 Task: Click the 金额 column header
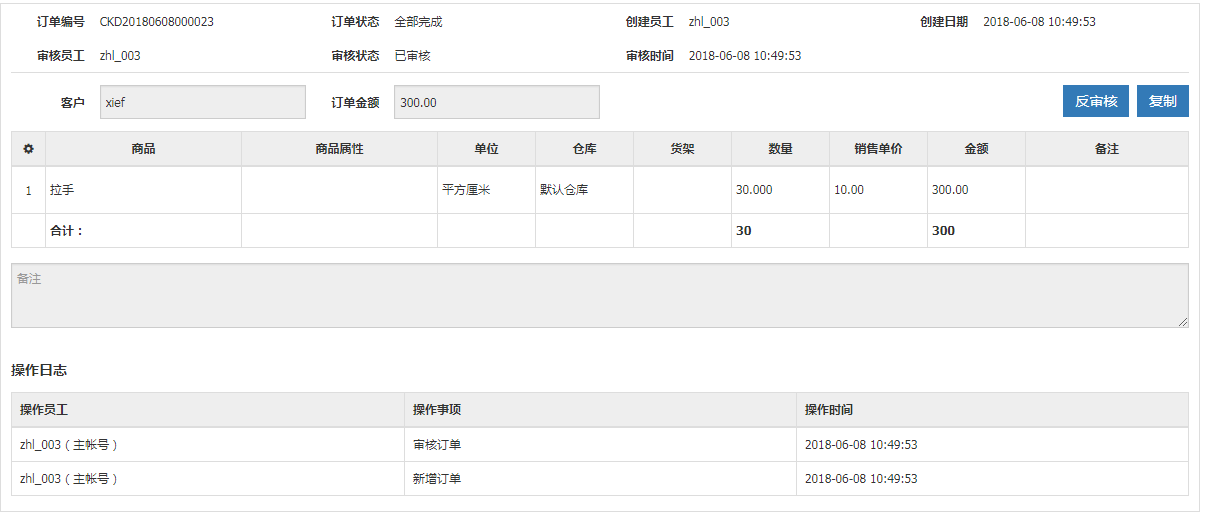[x=976, y=149]
